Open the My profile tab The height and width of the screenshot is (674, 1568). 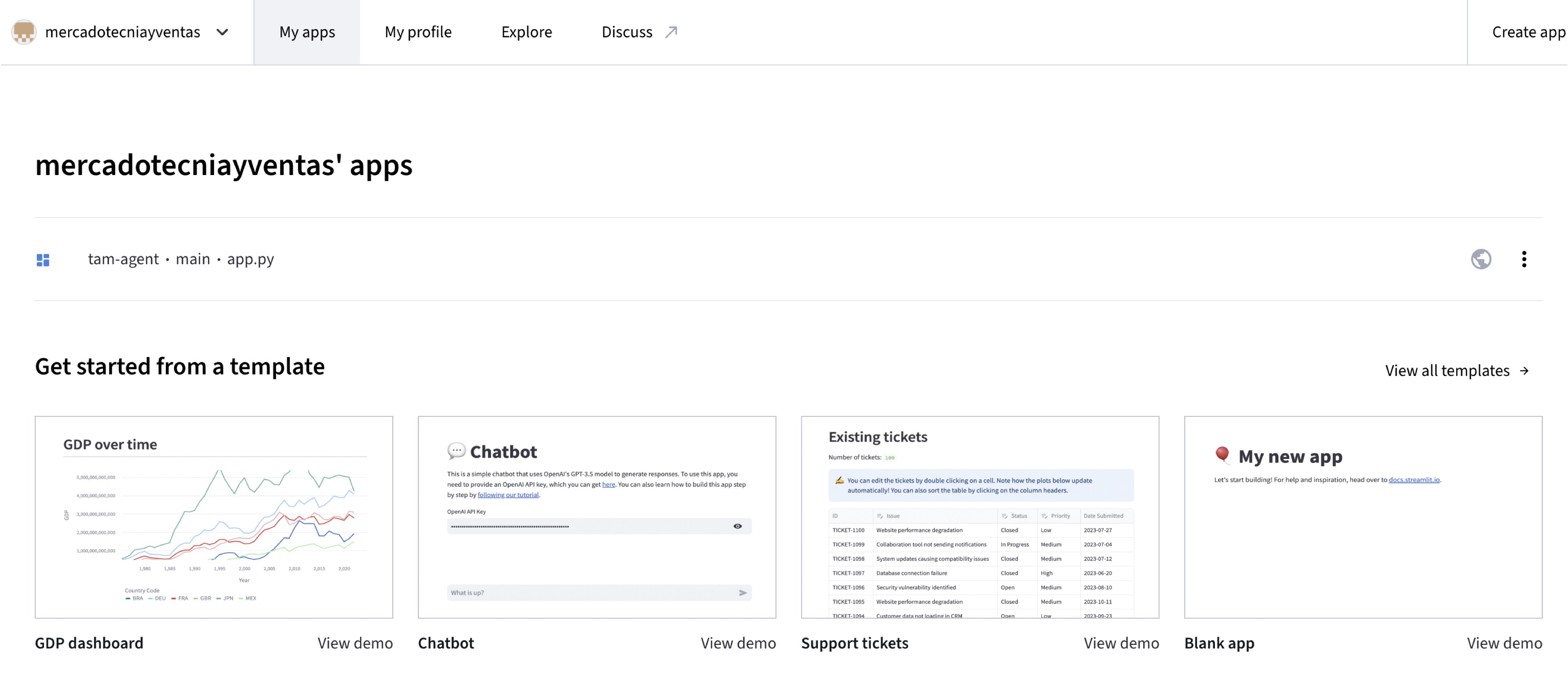click(418, 32)
